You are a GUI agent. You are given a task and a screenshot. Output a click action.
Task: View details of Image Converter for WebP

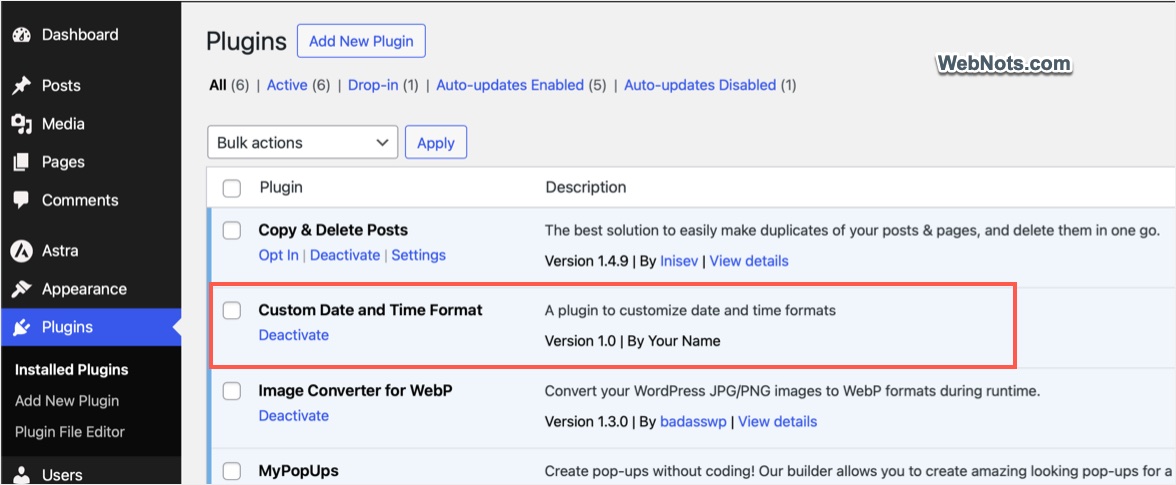pos(777,421)
